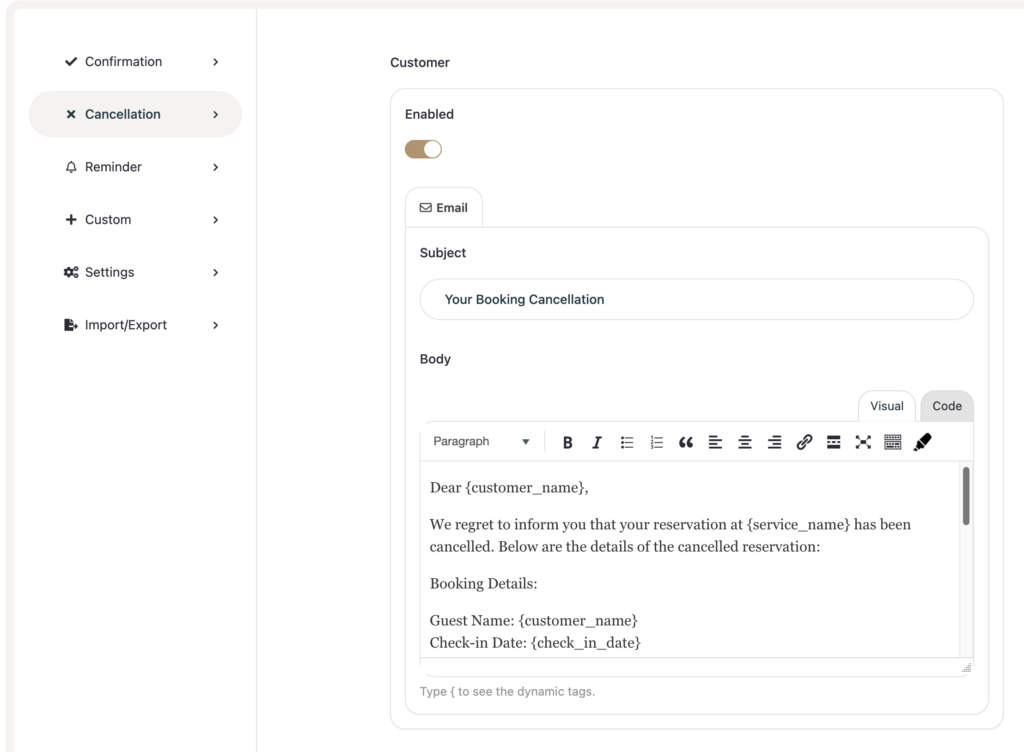Insert a numbered list
Image resolution: width=1024 pixels, height=752 pixels.
pyautogui.click(x=656, y=442)
